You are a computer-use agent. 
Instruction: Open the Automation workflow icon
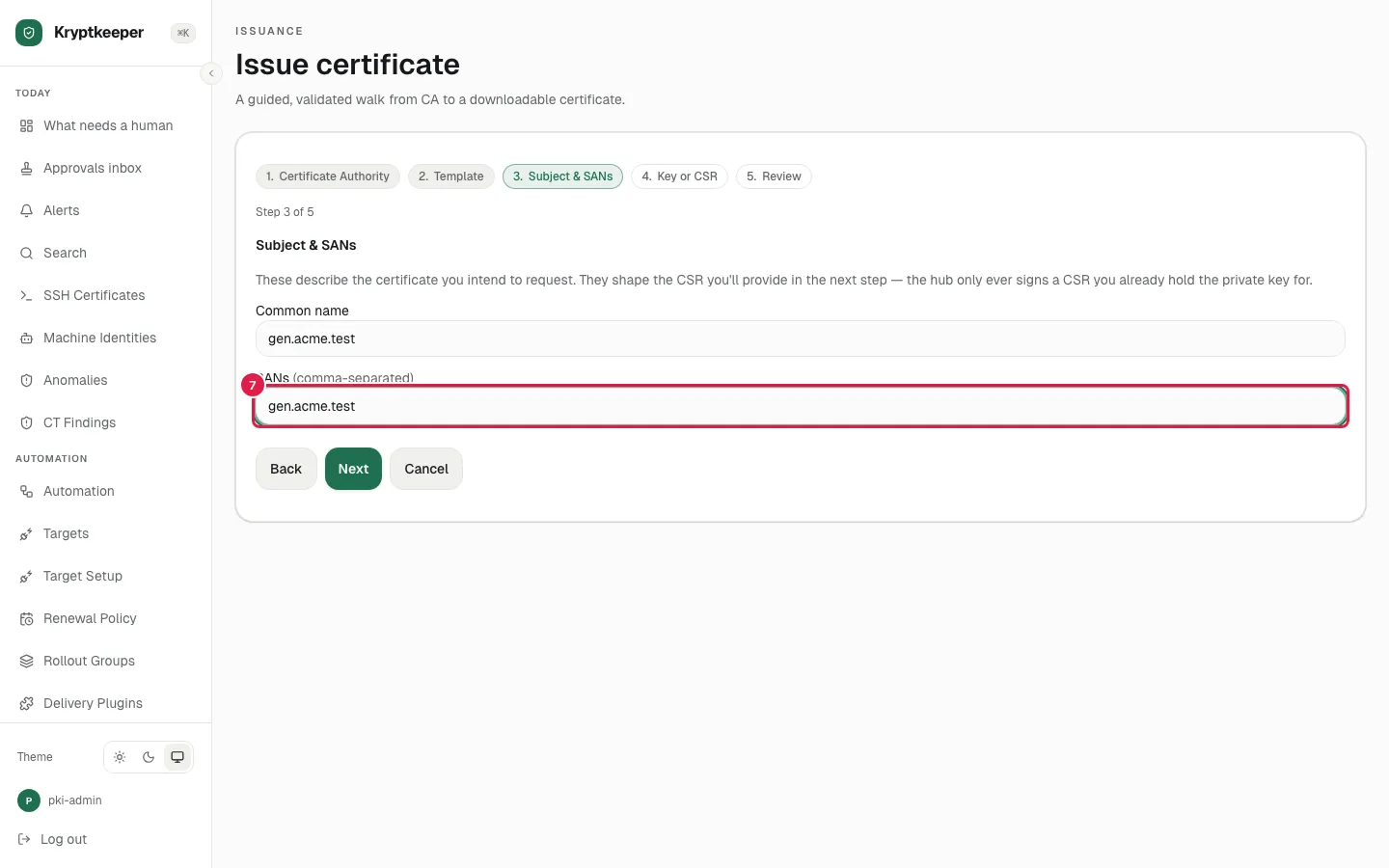click(27, 492)
